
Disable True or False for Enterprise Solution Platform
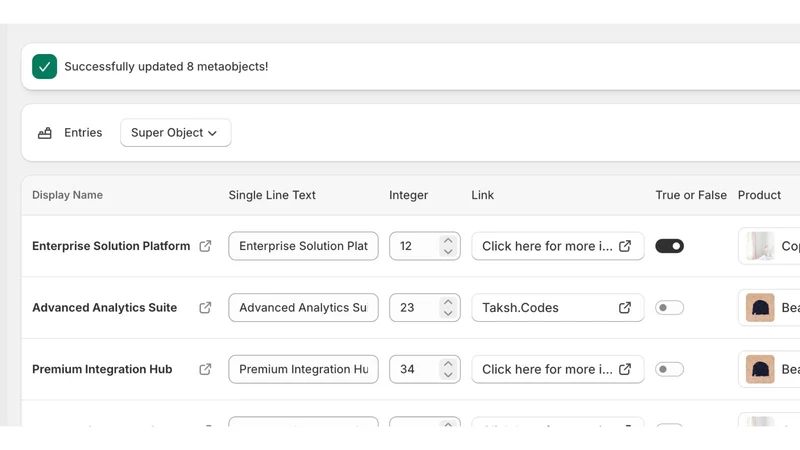(669, 246)
